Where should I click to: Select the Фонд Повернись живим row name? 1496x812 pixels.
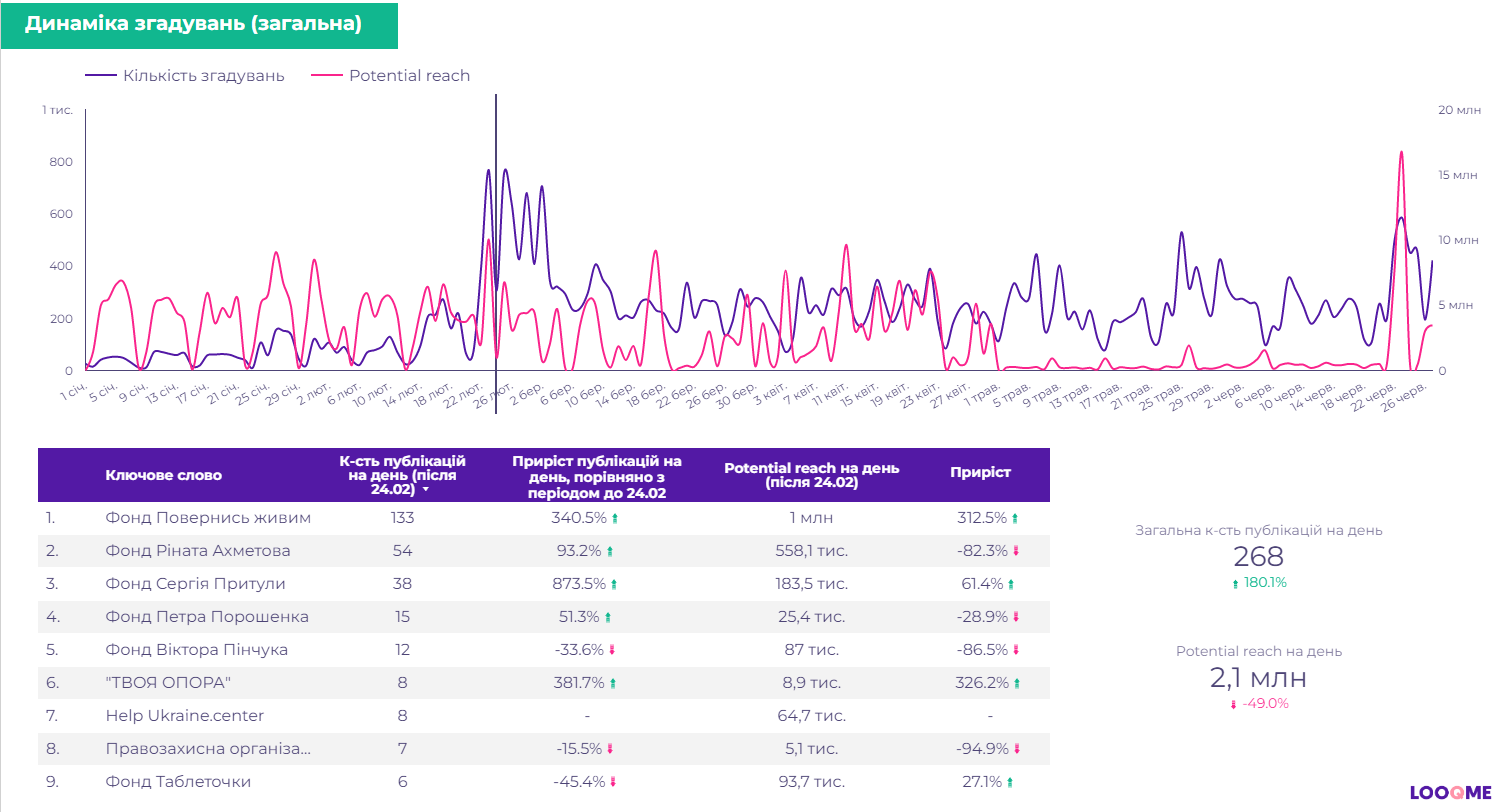pyautogui.click(x=208, y=518)
